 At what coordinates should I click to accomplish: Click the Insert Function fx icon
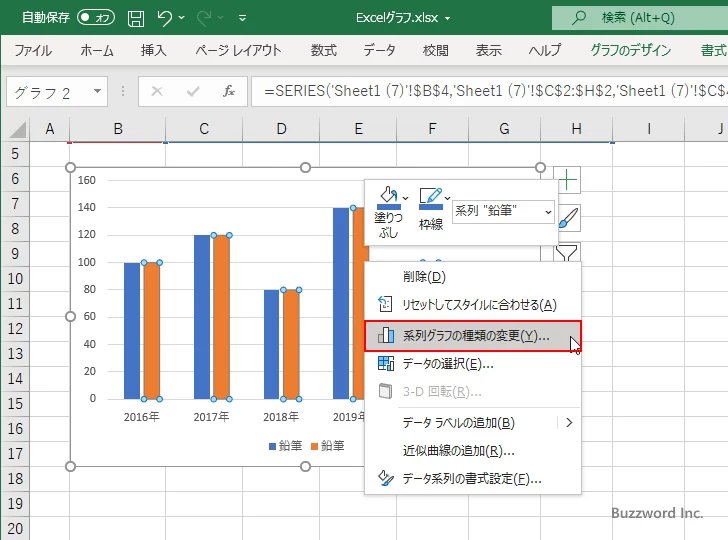pyautogui.click(x=228, y=91)
